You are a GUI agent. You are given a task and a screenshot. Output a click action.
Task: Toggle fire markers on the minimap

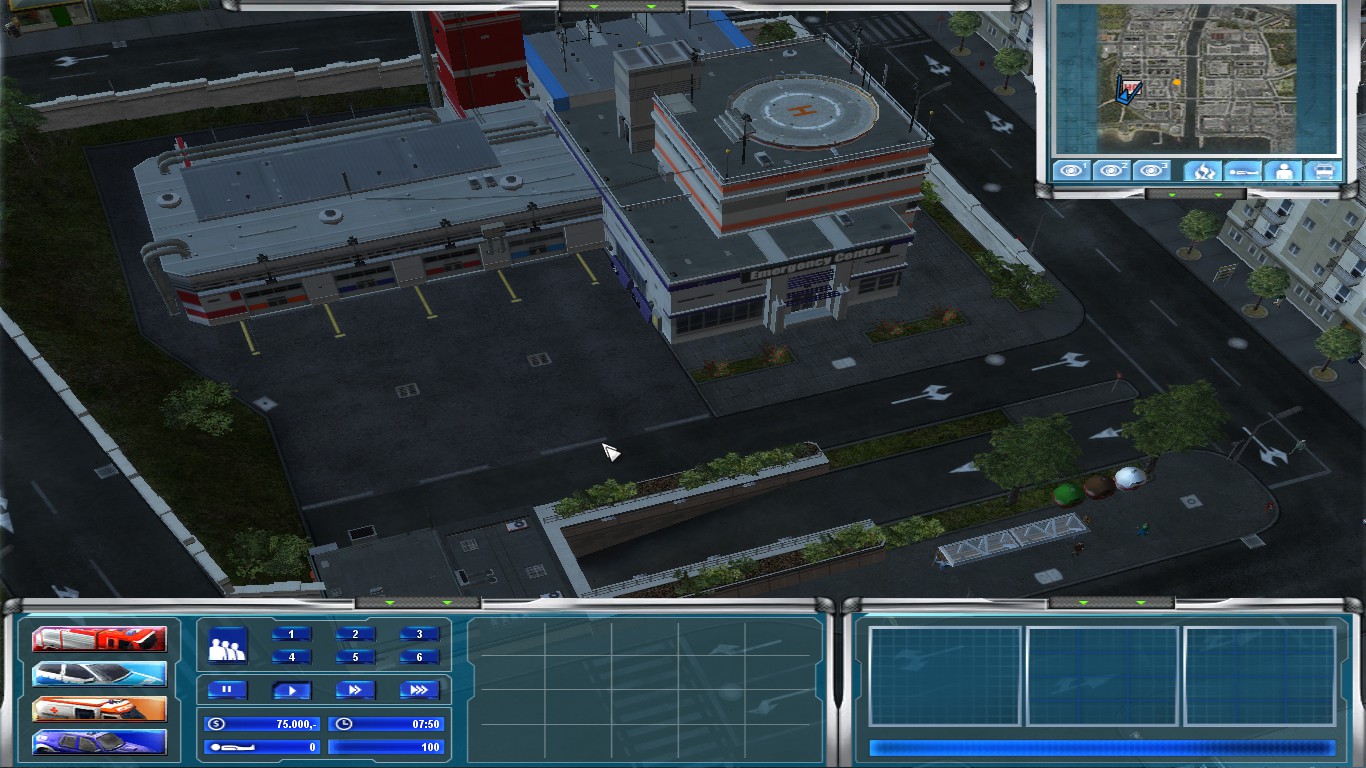1202,170
